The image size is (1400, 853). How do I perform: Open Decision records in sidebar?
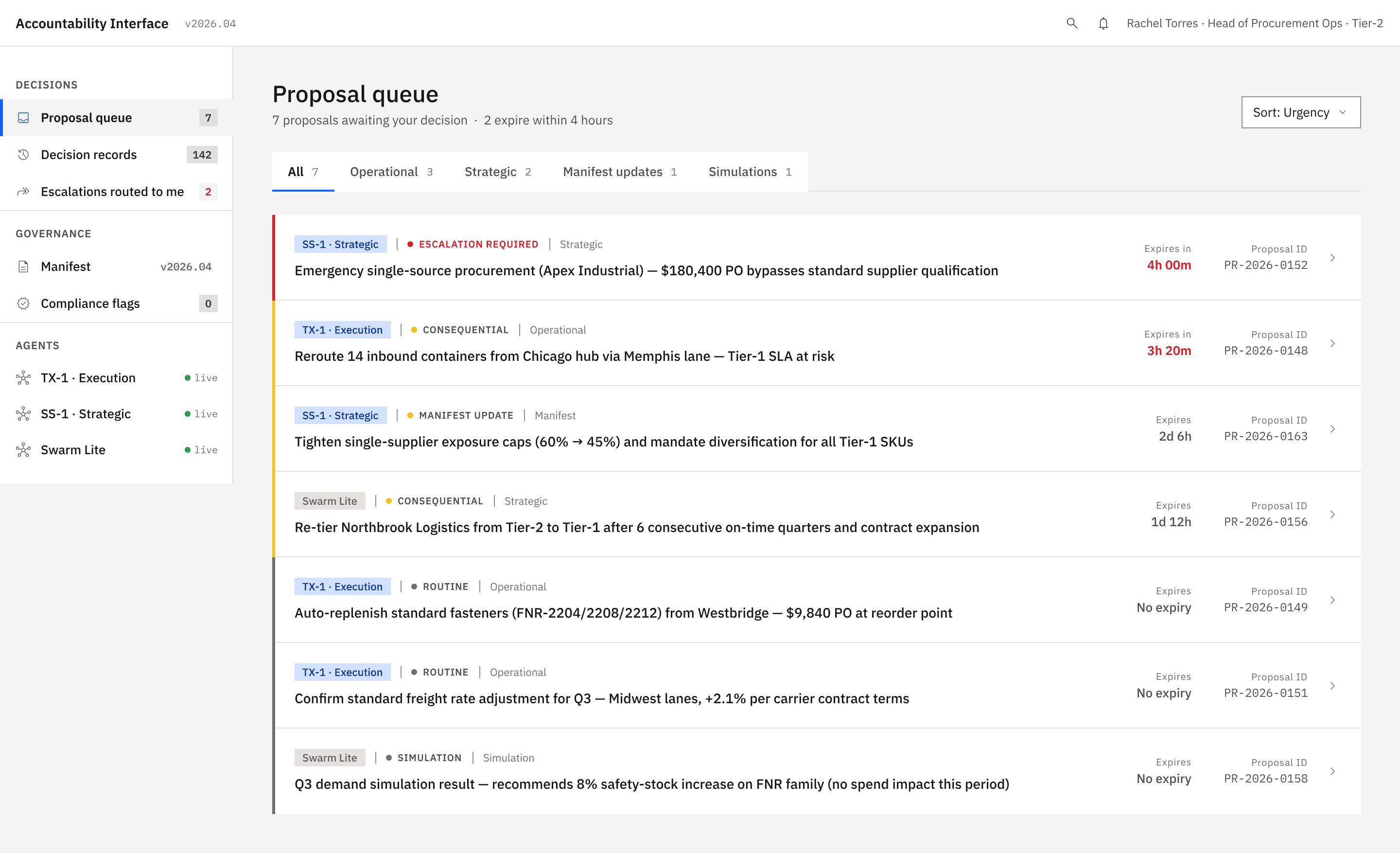click(117, 155)
